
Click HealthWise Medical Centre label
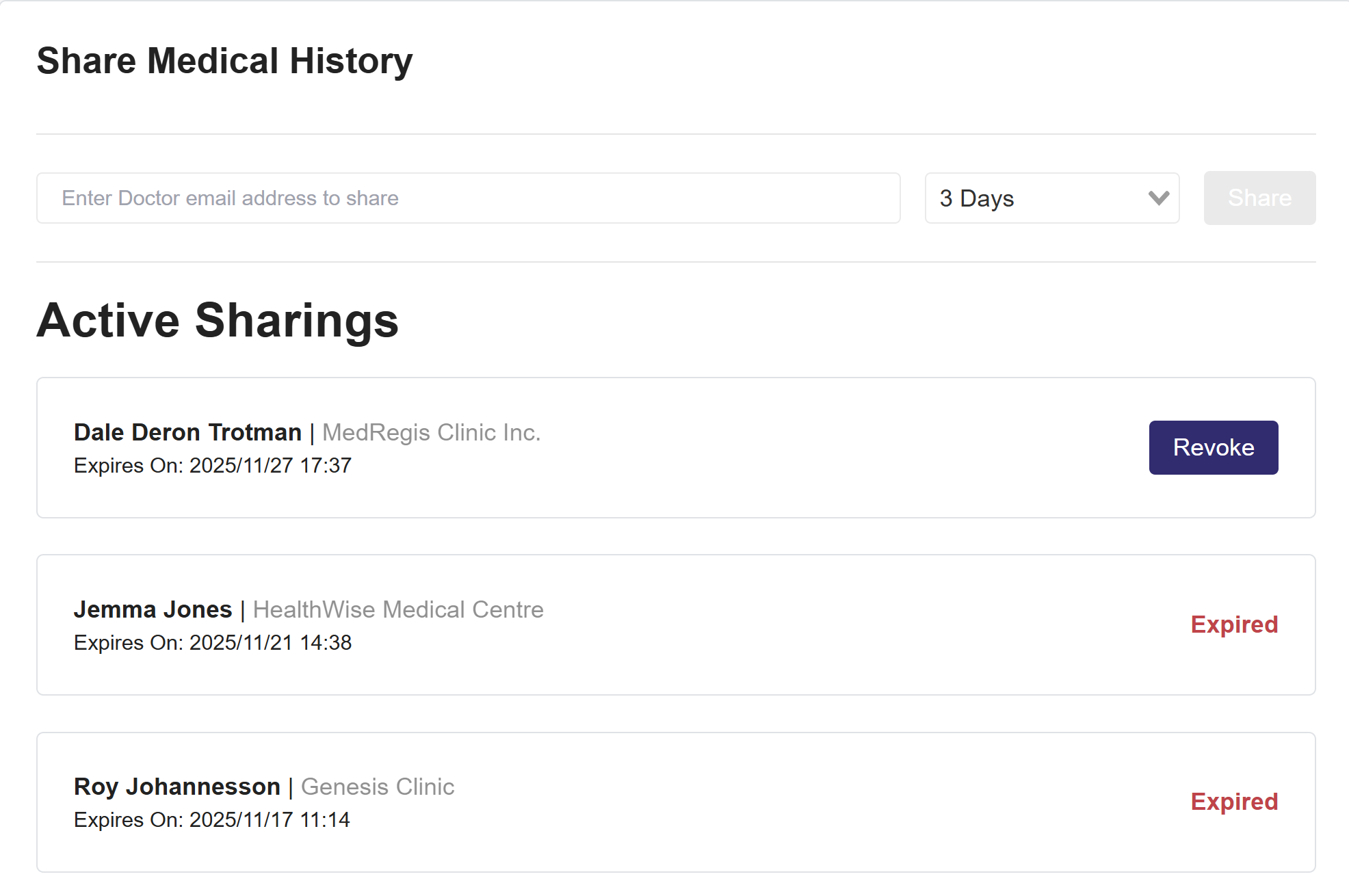pyautogui.click(x=398, y=609)
